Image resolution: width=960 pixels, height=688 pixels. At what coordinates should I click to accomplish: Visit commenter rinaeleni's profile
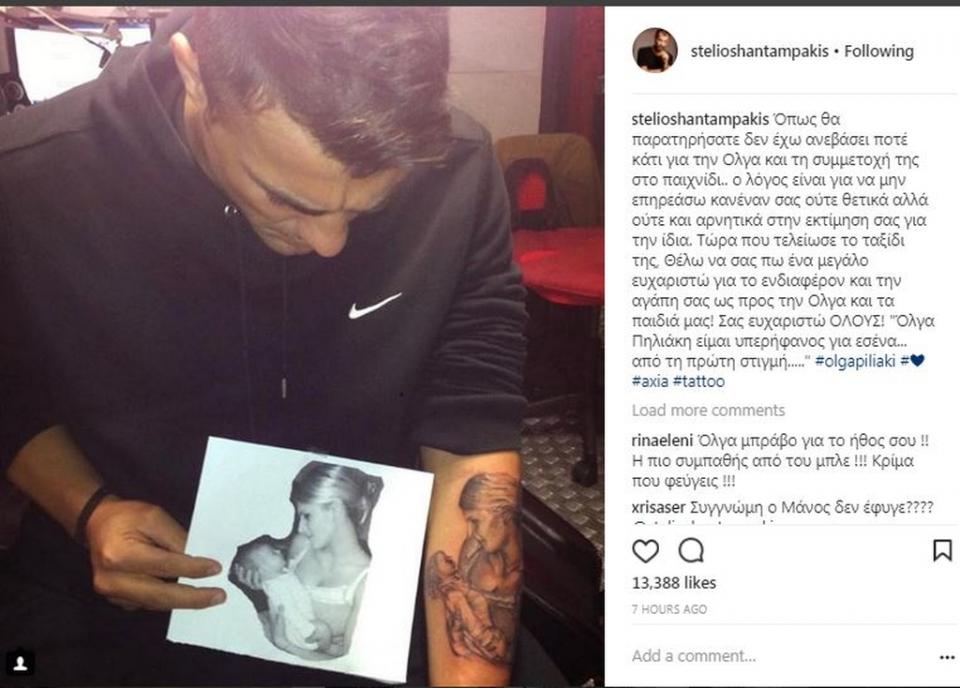[x=662, y=441]
